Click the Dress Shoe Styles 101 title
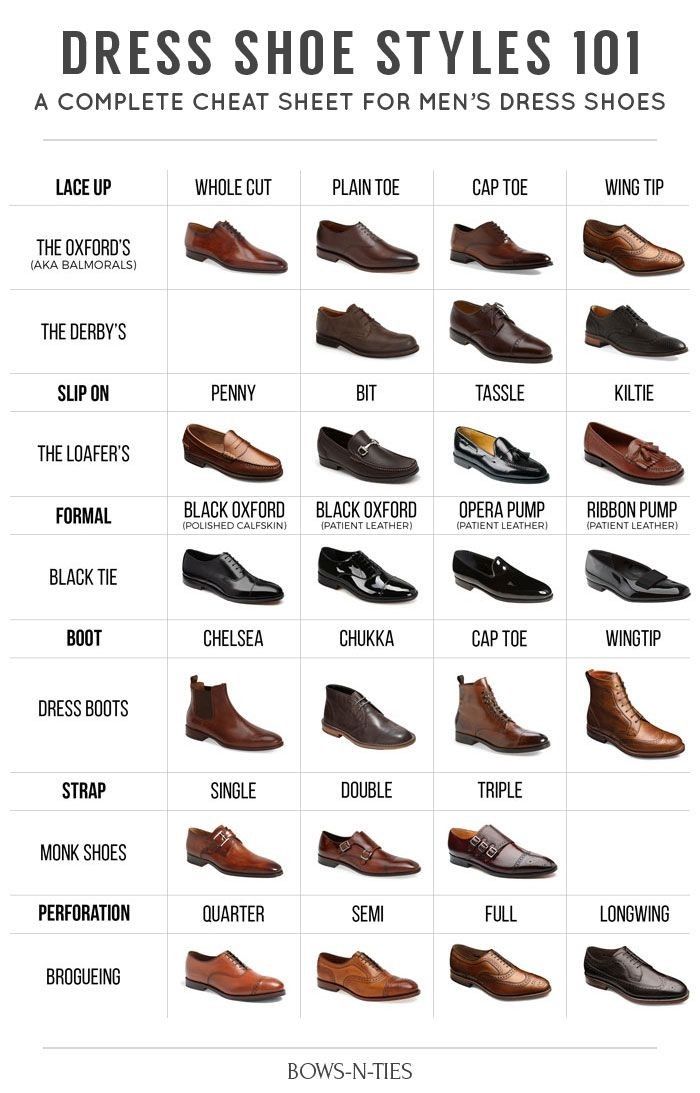The image size is (700, 1093). pos(351,54)
